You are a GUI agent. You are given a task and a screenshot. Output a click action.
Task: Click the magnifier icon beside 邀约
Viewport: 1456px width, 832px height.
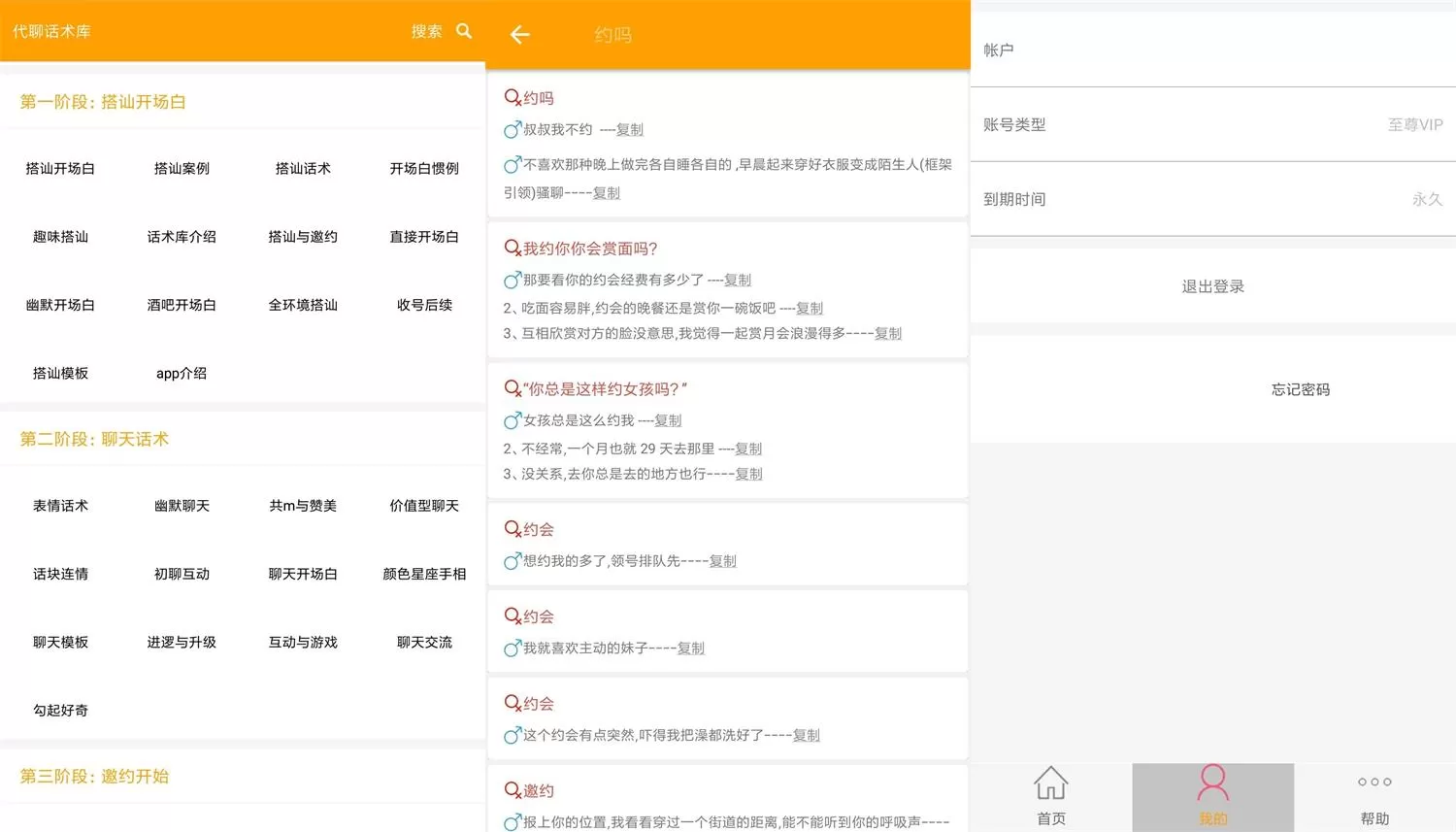coord(513,789)
